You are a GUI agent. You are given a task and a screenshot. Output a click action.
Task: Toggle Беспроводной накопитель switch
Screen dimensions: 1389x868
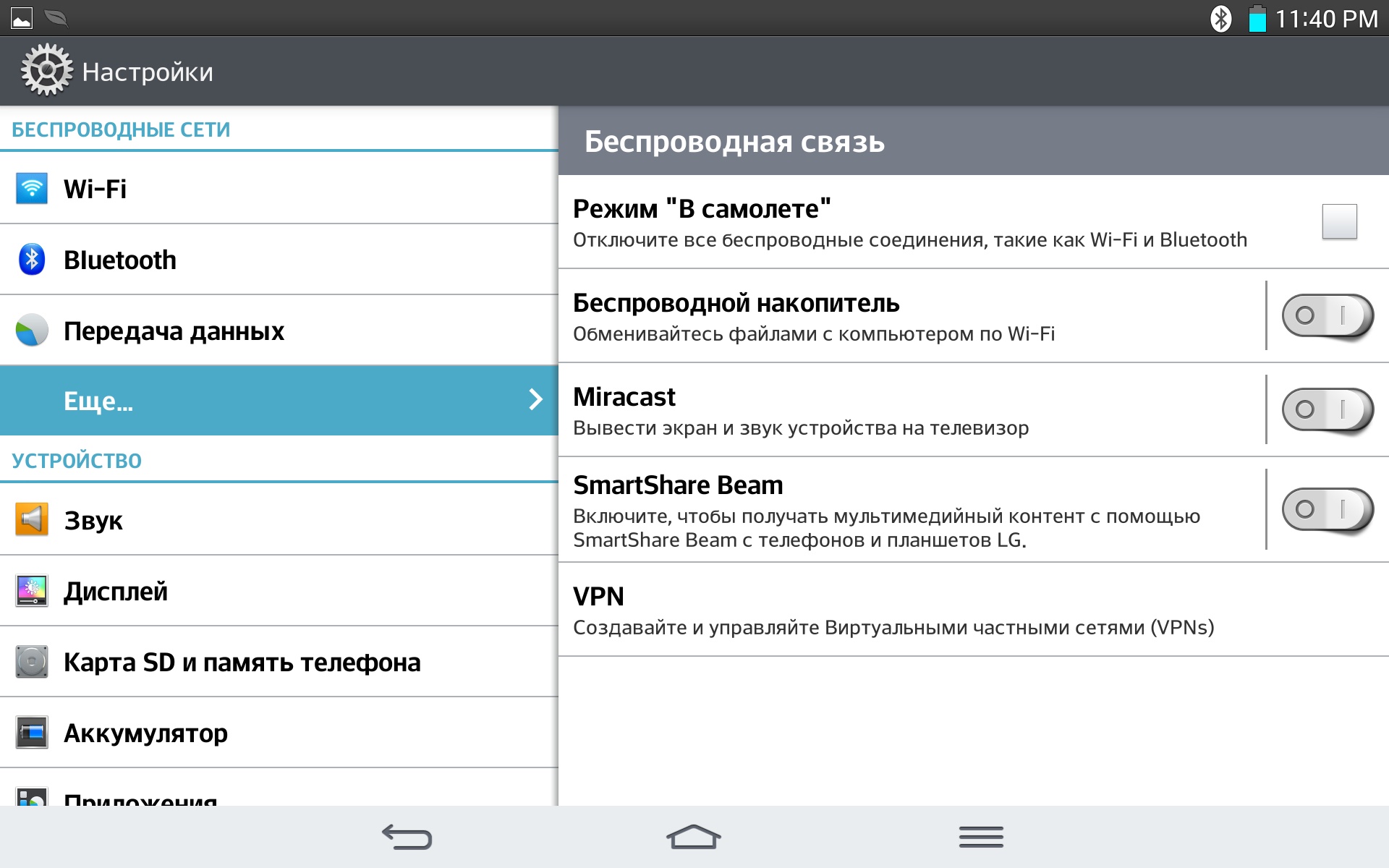point(1327,315)
